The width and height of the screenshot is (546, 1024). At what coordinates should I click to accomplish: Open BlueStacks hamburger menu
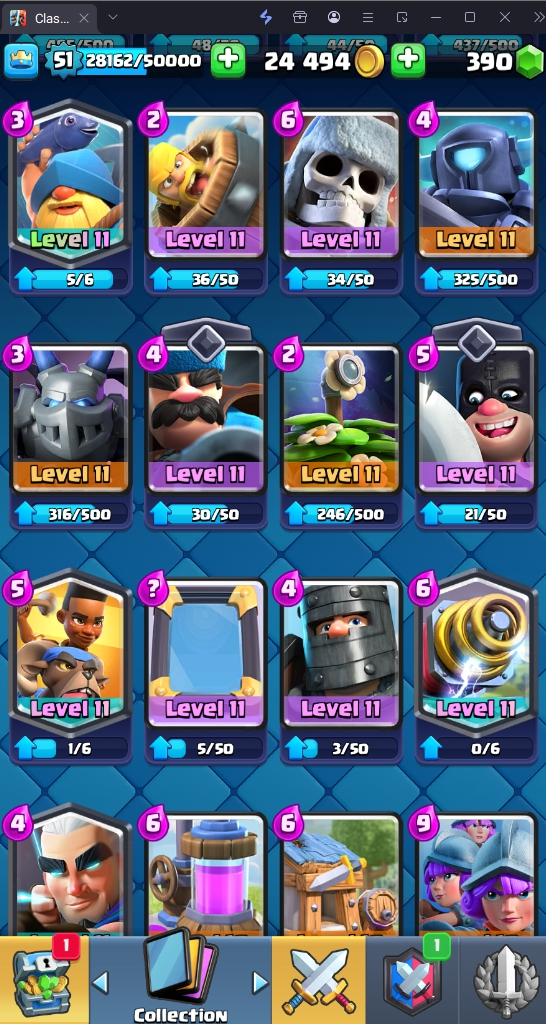[368, 18]
